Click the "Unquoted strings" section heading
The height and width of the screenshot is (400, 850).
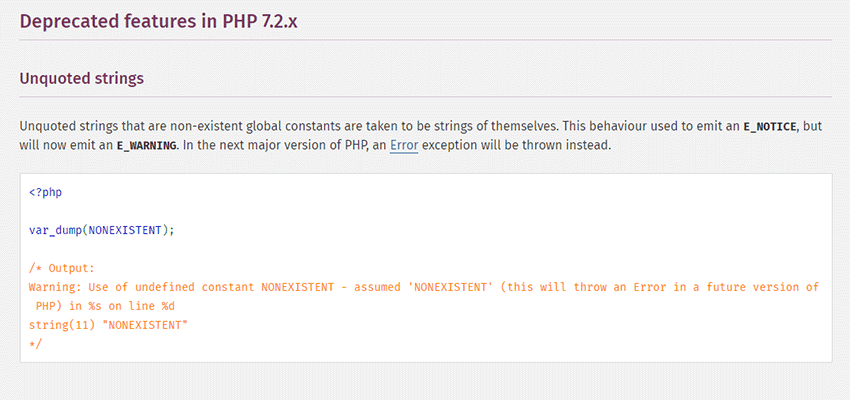82,77
